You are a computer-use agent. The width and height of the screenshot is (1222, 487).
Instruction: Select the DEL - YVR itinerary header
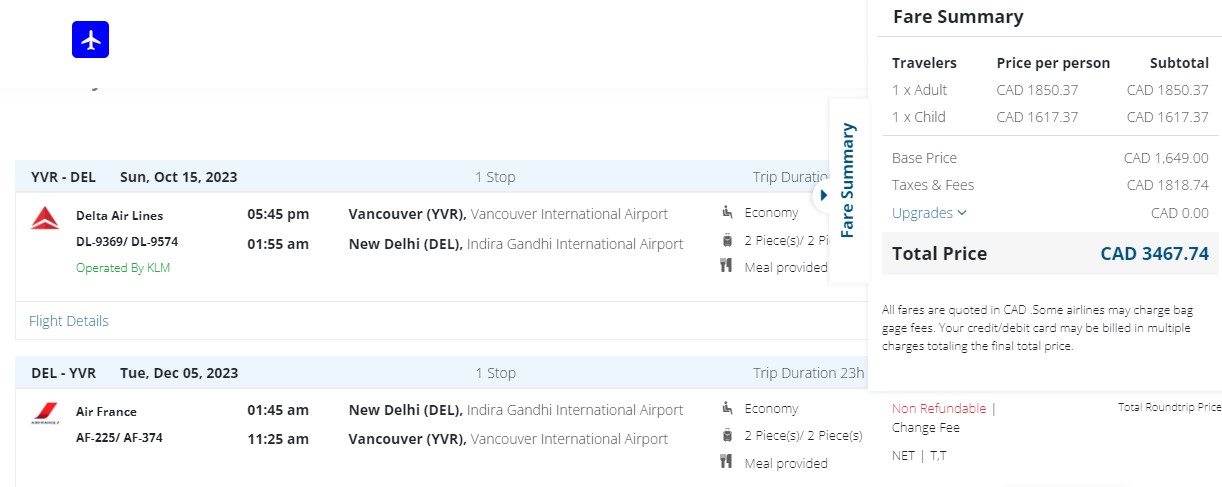63,373
